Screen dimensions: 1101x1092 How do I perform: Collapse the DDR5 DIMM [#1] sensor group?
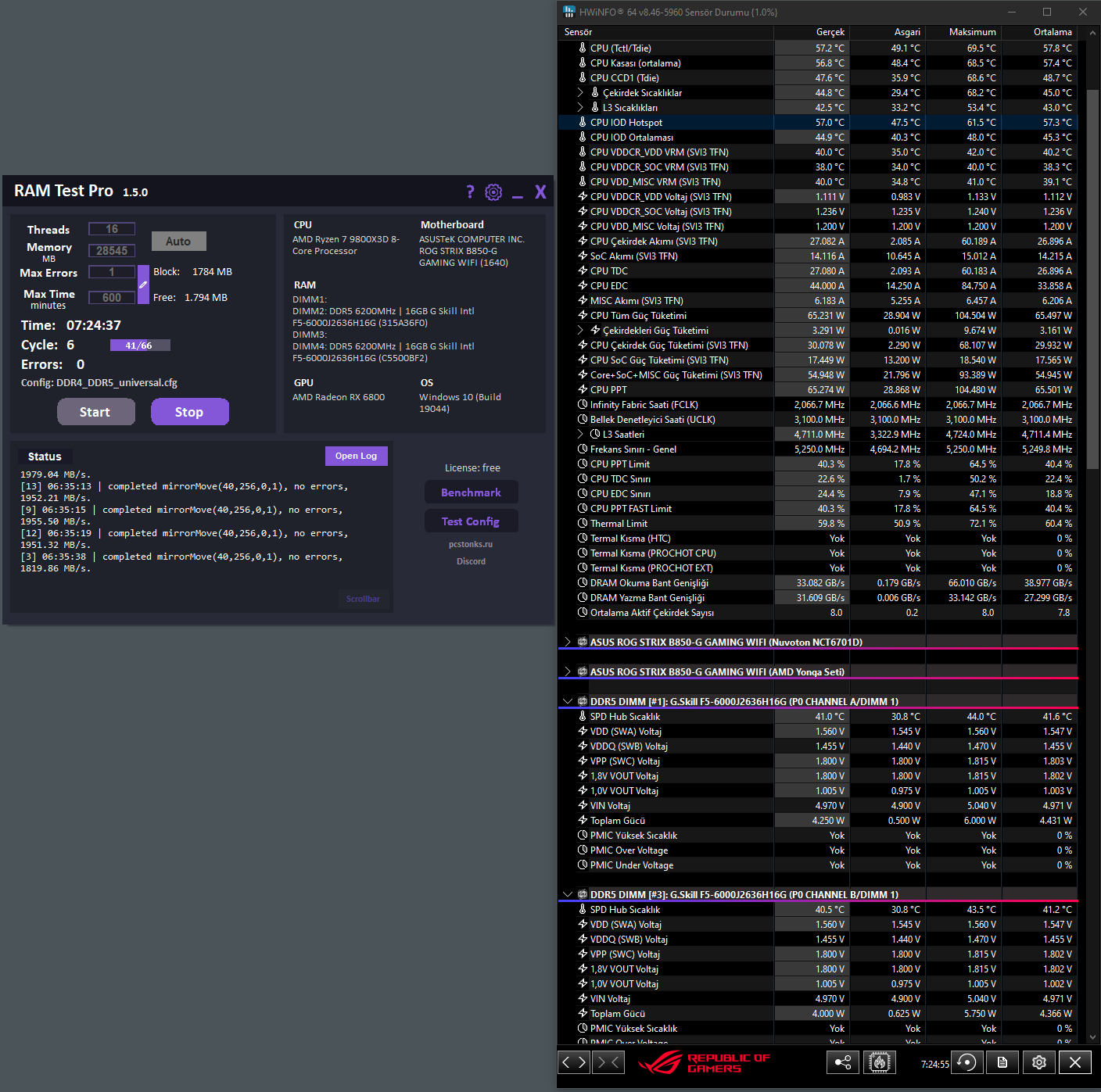568,701
